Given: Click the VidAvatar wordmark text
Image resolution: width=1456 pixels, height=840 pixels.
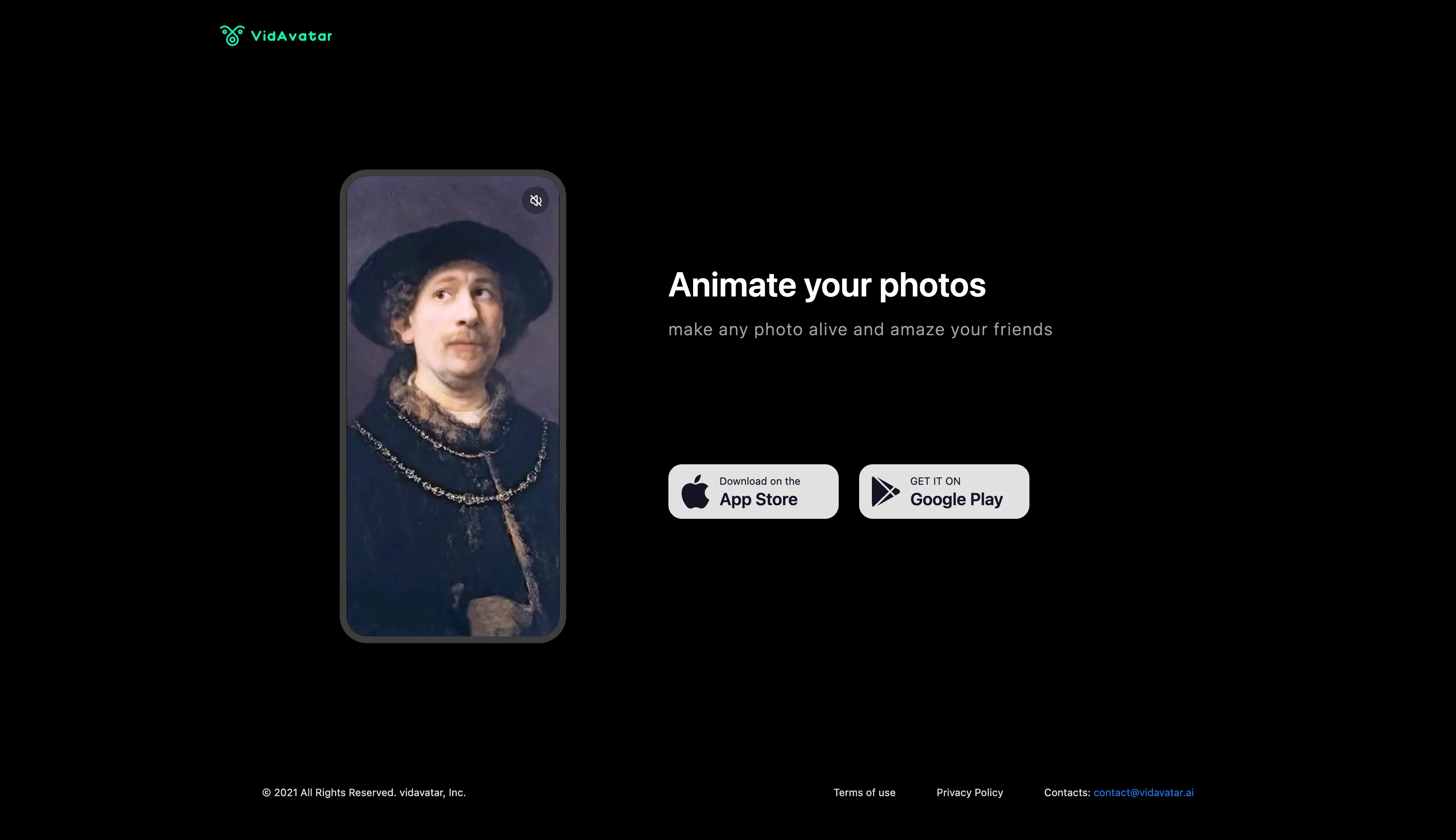Looking at the screenshot, I should coord(291,36).
